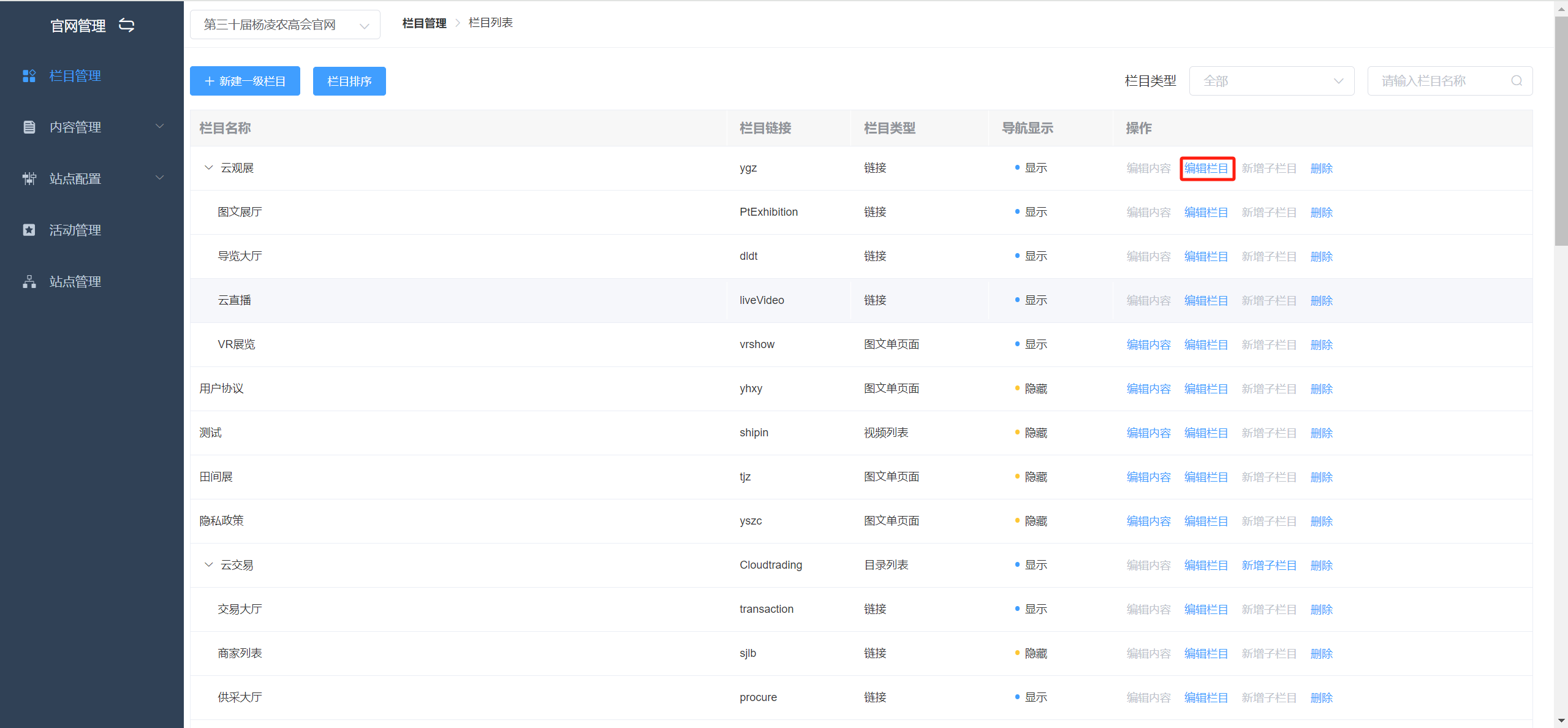Delete the 导览大厅 row
The image size is (1568, 728).
(x=1322, y=257)
